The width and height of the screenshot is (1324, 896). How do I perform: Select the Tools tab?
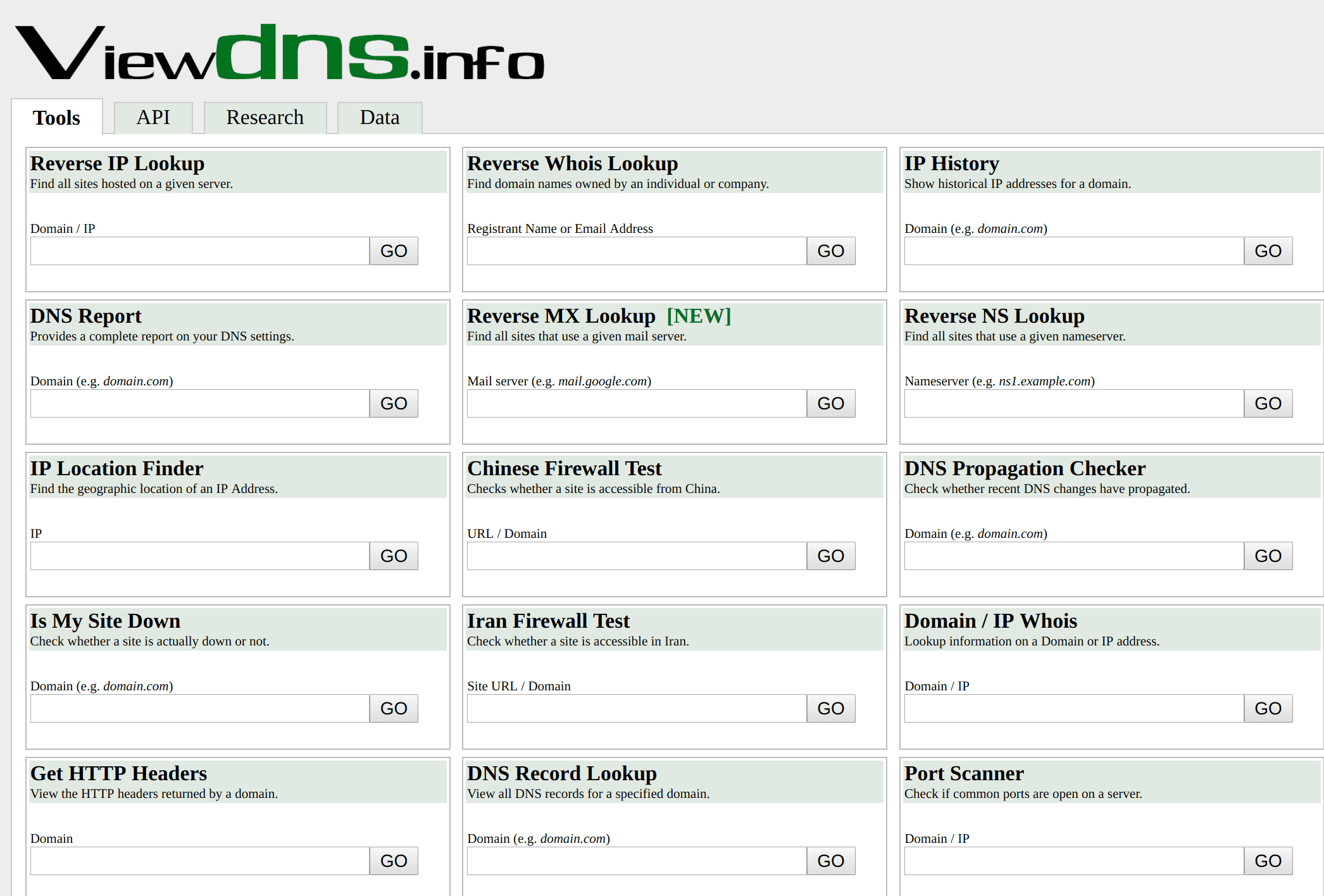57,117
